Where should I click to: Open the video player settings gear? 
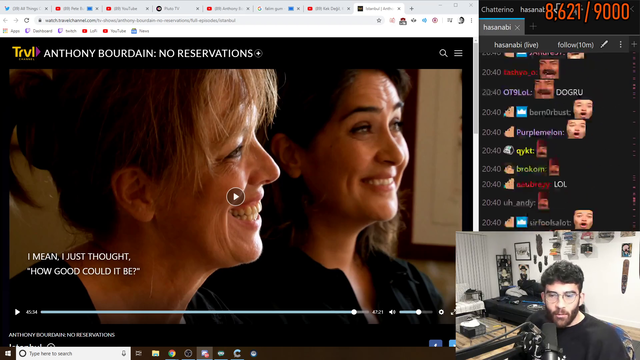(441, 312)
